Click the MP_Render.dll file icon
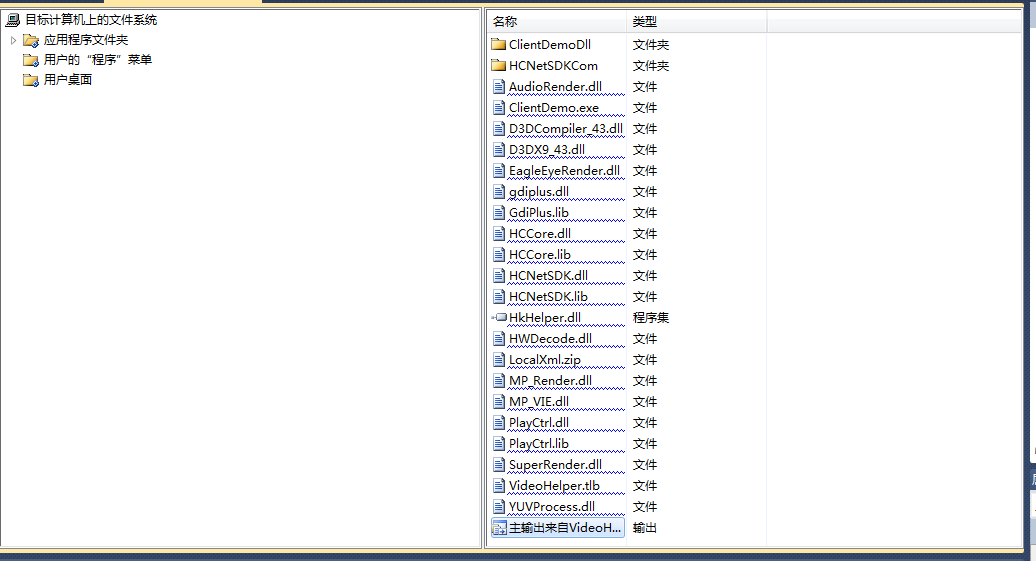 [x=499, y=381]
